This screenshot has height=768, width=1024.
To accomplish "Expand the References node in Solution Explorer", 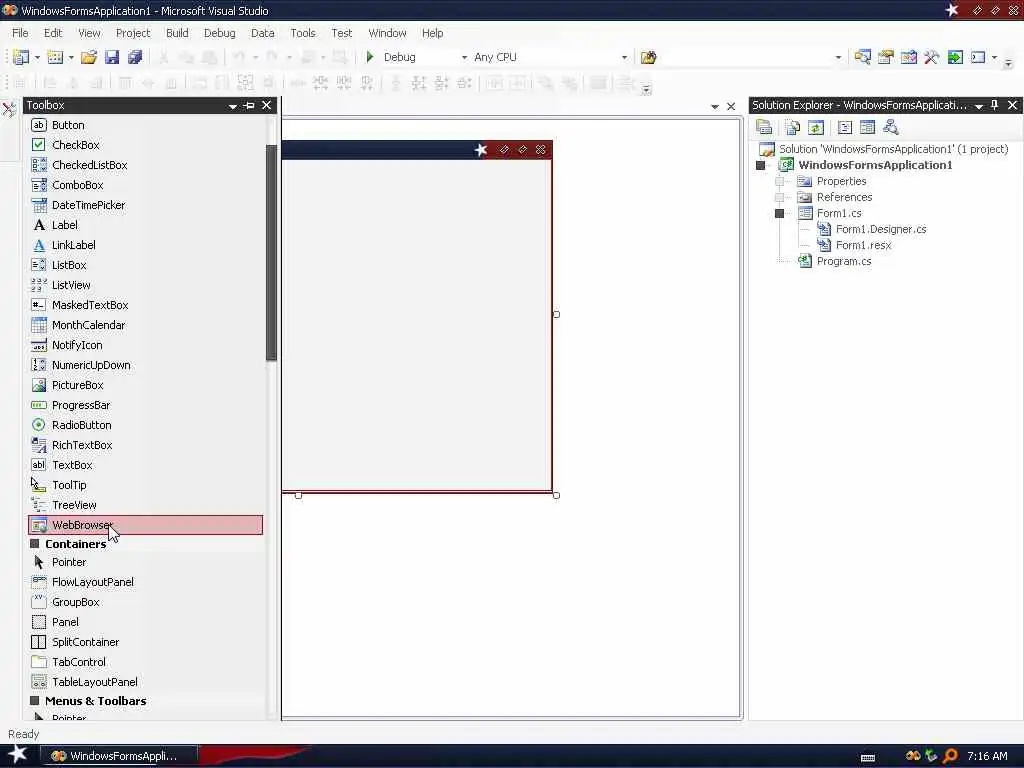I will point(779,197).
